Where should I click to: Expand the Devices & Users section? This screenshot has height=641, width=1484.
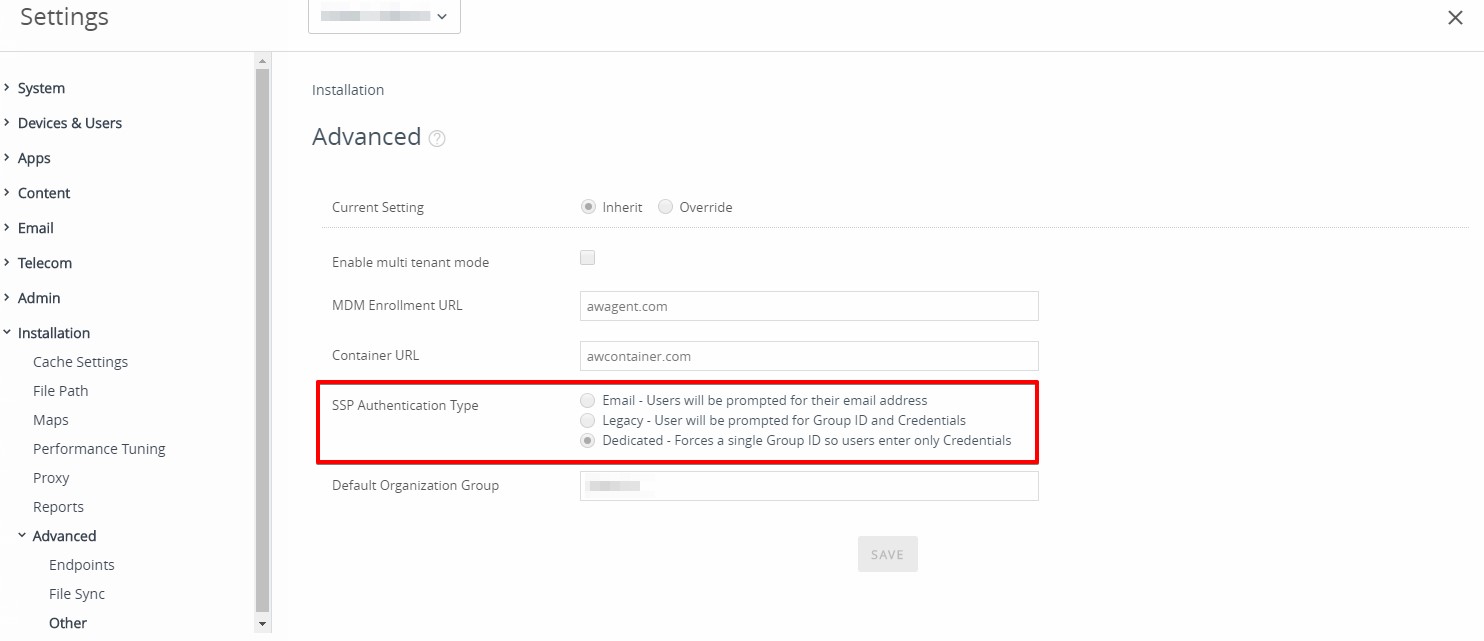click(69, 123)
